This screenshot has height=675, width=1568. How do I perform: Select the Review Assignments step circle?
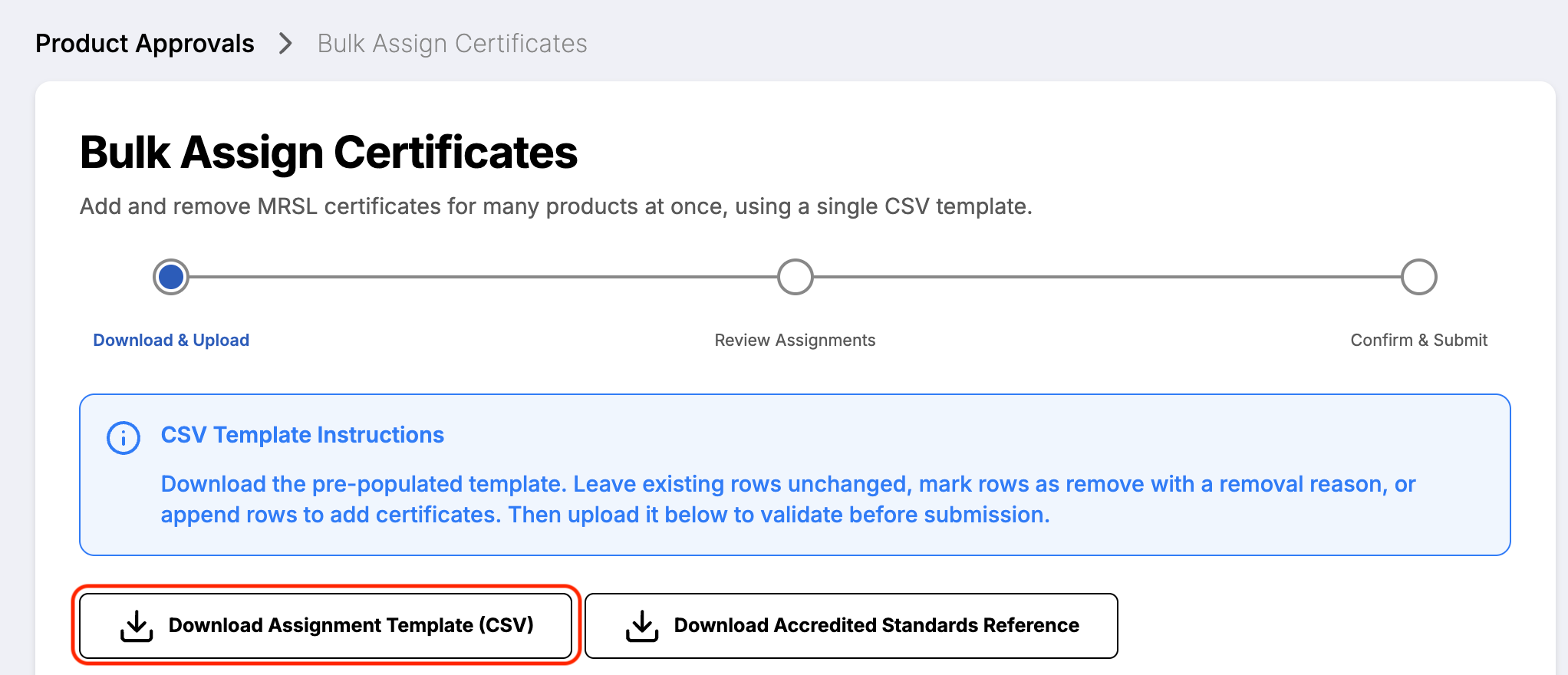coord(795,277)
